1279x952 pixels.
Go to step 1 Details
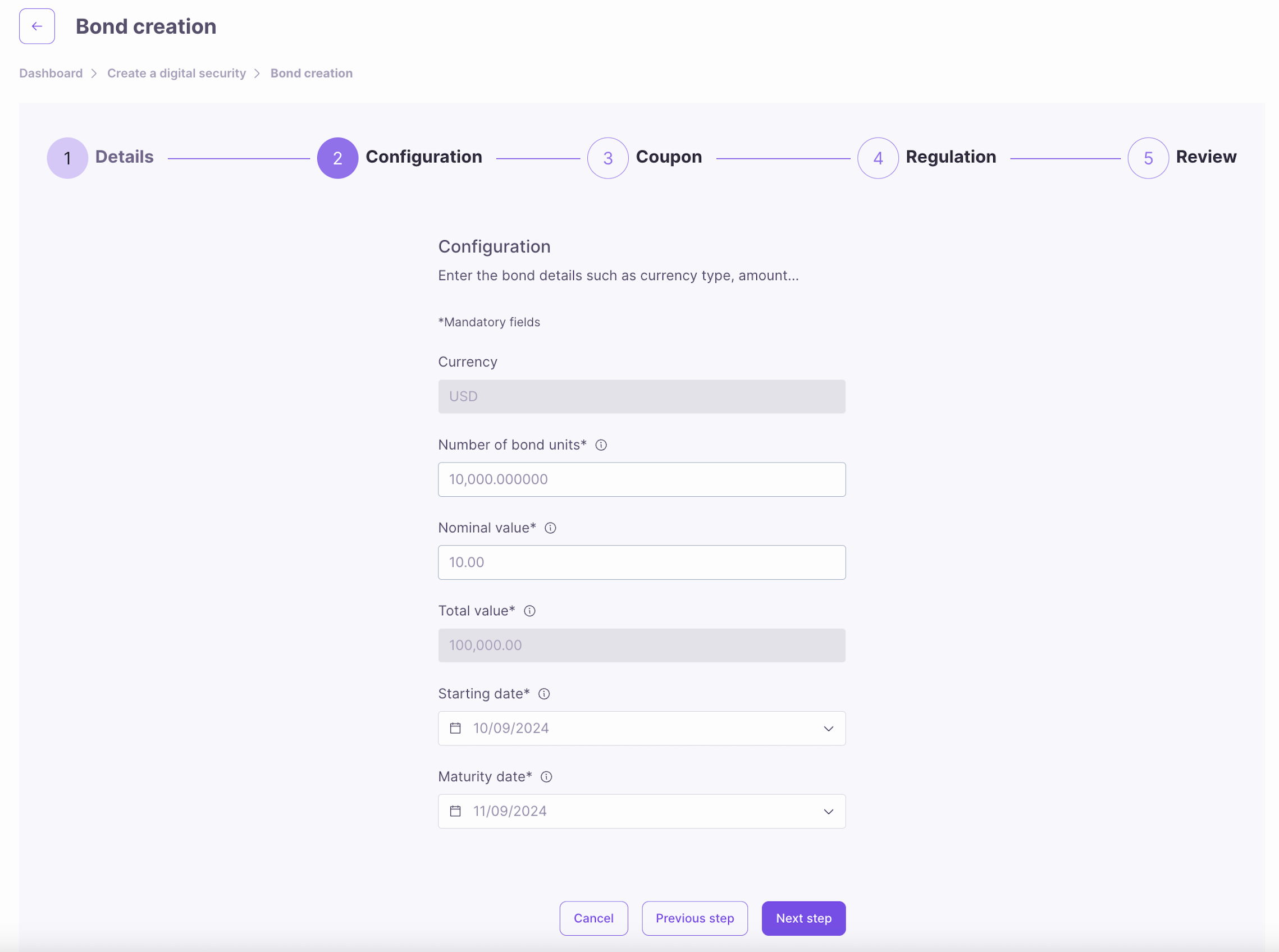point(67,158)
